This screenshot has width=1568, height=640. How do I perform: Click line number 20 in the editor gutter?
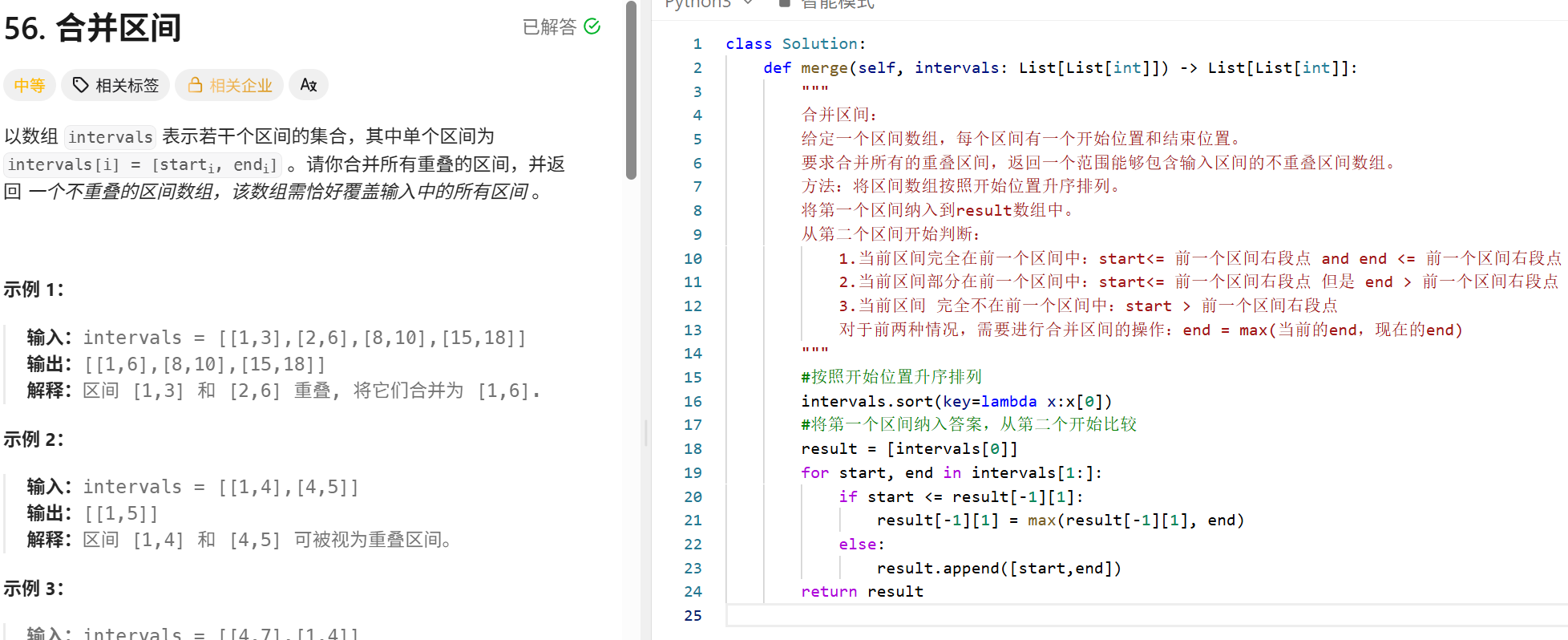click(x=693, y=496)
